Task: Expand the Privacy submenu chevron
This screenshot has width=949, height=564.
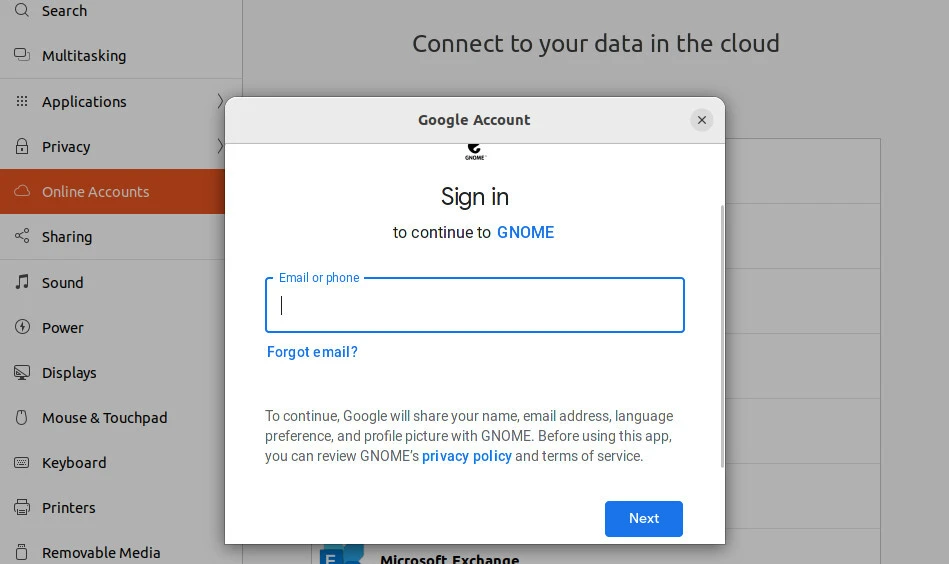Action: pos(220,147)
